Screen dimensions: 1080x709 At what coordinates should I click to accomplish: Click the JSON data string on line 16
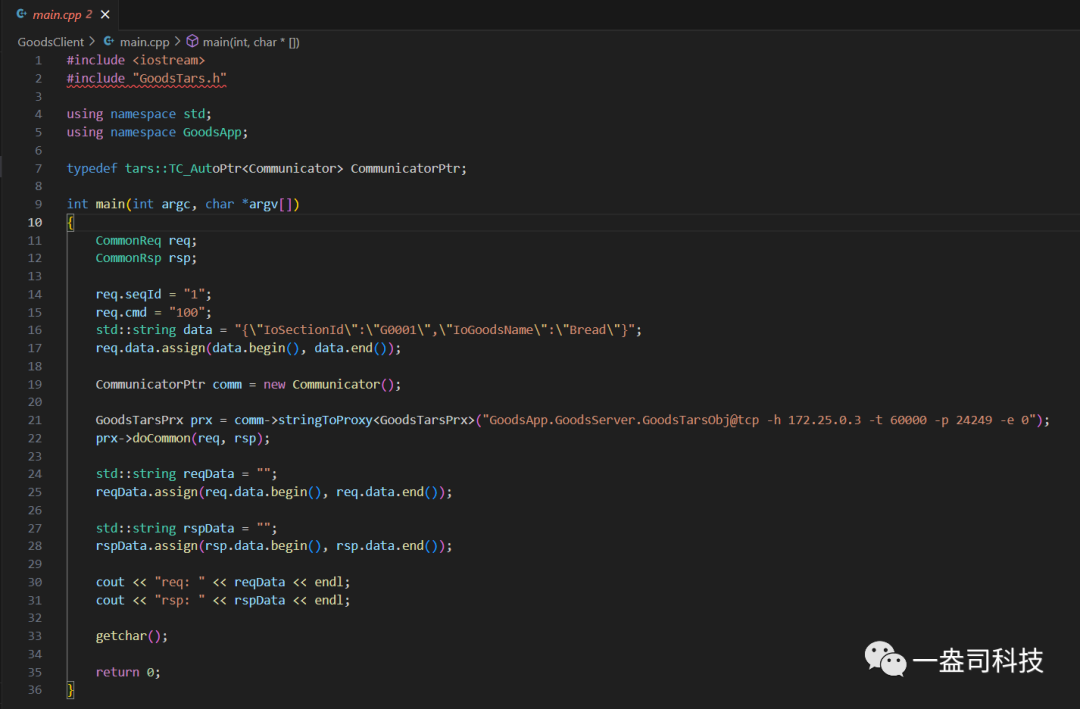coord(435,330)
